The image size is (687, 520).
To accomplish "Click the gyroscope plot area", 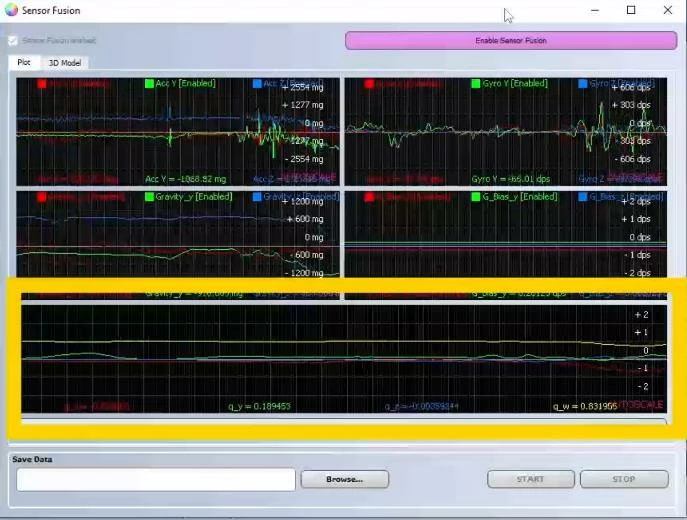I will [x=506, y=132].
